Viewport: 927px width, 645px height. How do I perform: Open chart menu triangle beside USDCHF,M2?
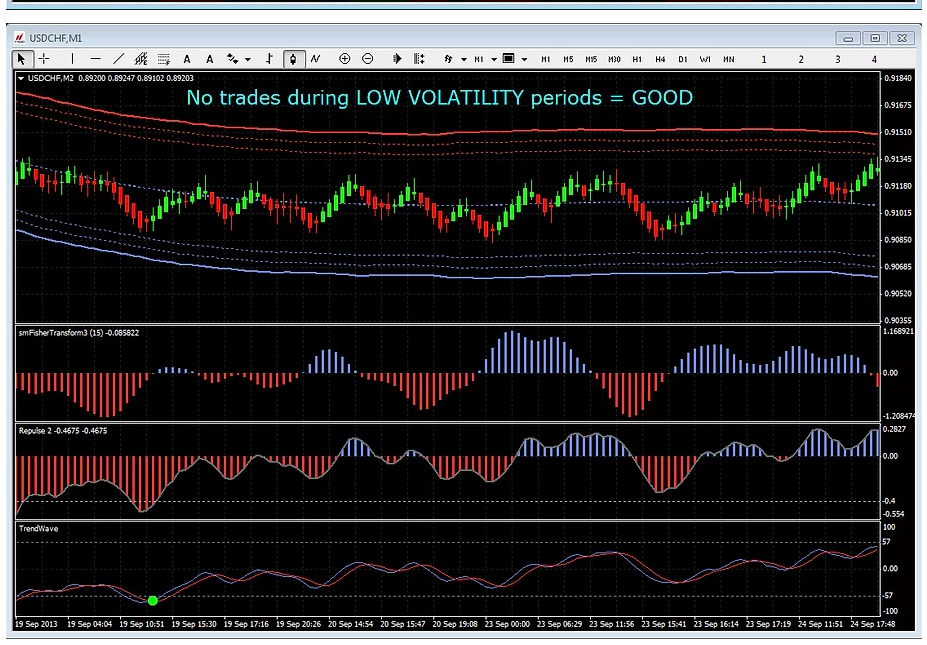point(21,78)
